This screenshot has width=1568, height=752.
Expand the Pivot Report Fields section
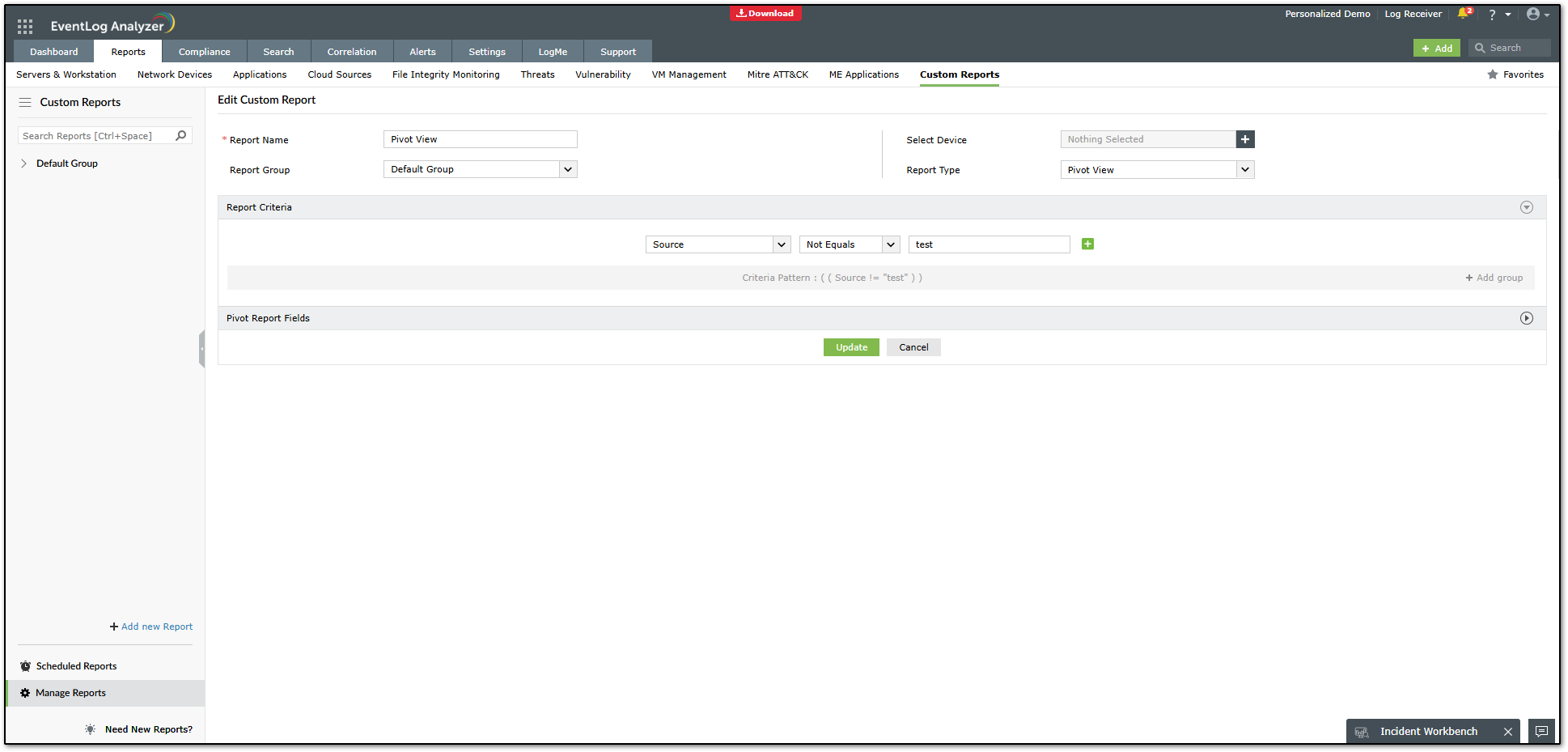coord(1526,318)
